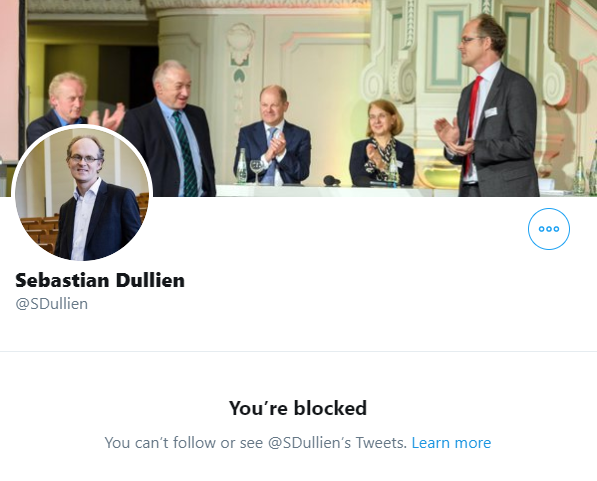This screenshot has height=481, width=597.
Task: Click the water bottles at banner's right edge
Action: pyautogui.click(x=586, y=173)
